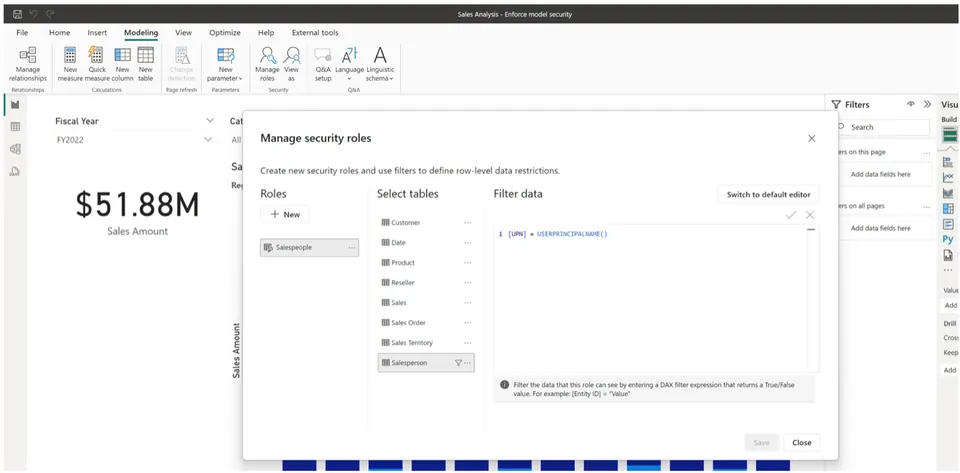Image resolution: width=960 pixels, height=473 pixels.
Task: Create a New measure
Action: coord(70,64)
